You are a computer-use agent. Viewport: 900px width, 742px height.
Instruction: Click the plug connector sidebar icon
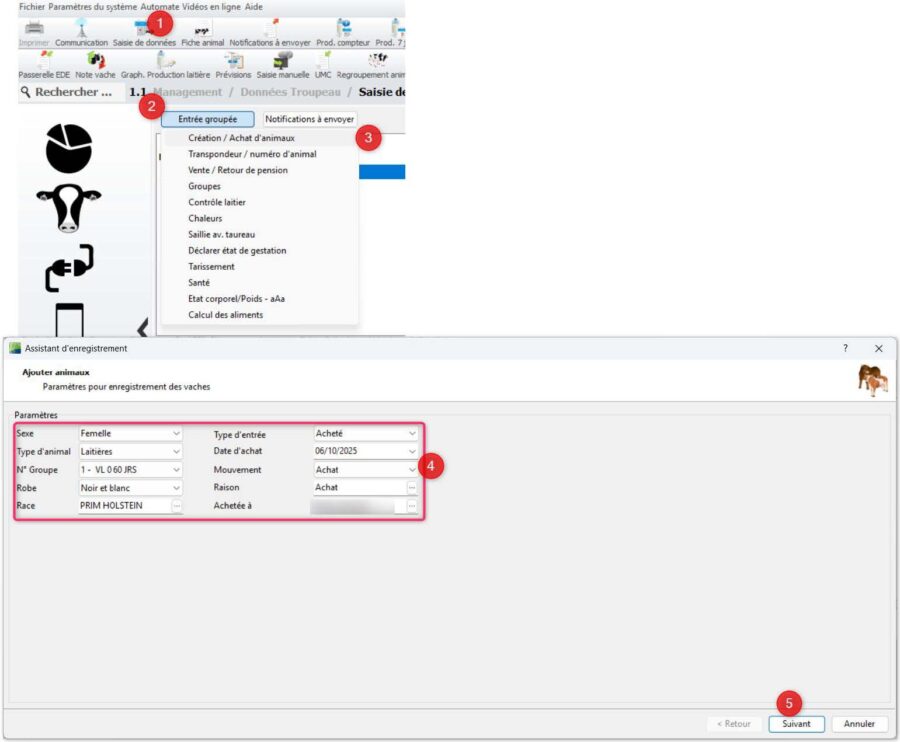(69, 268)
